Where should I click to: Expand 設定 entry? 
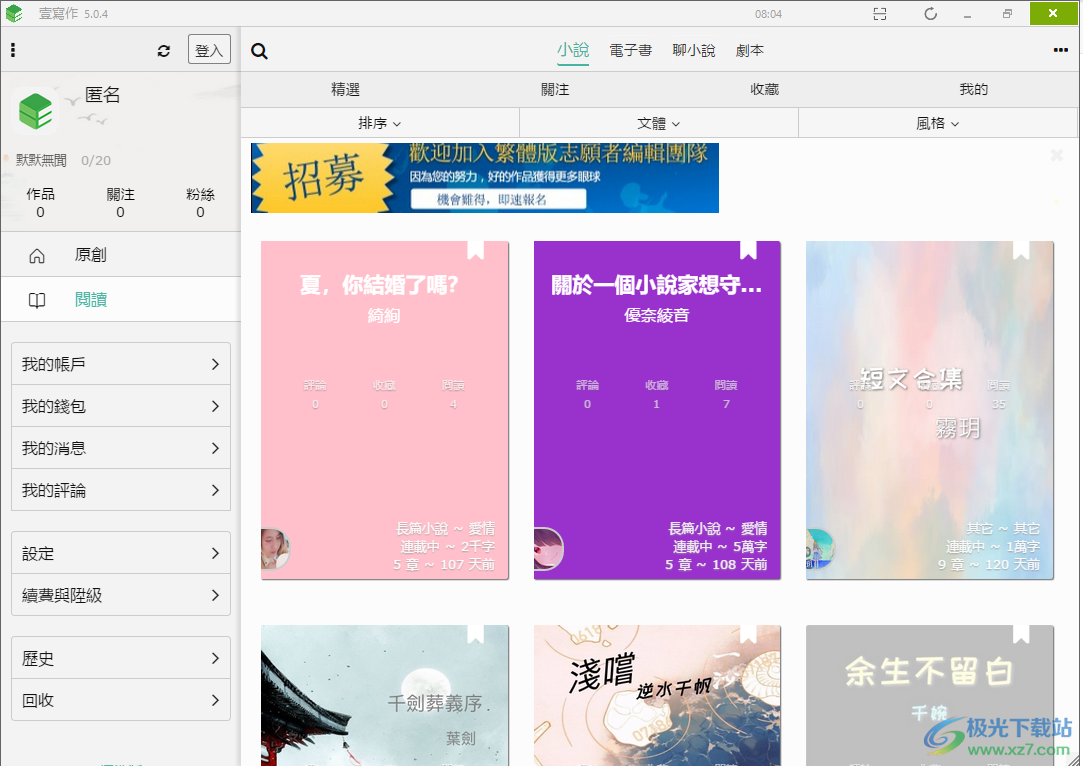click(x=121, y=553)
